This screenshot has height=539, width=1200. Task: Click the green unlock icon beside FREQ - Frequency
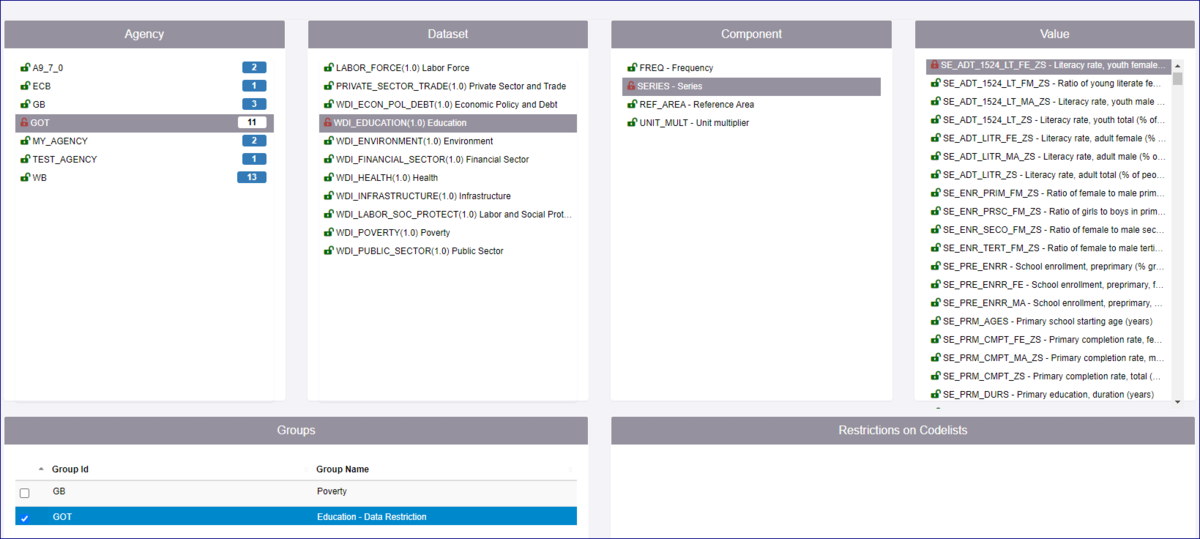click(x=632, y=68)
